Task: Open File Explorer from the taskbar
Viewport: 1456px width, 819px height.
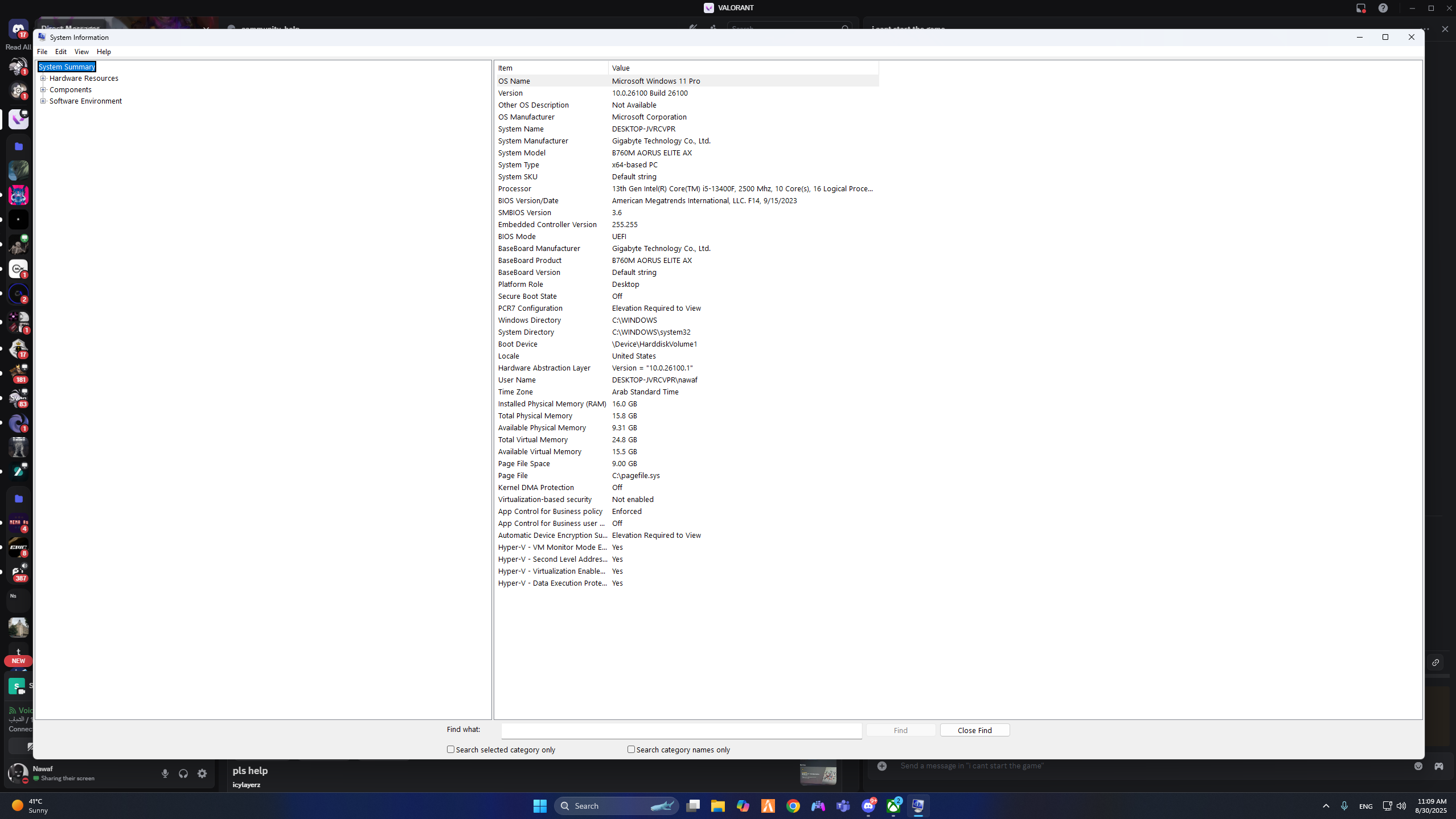Action: (x=717, y=806)
